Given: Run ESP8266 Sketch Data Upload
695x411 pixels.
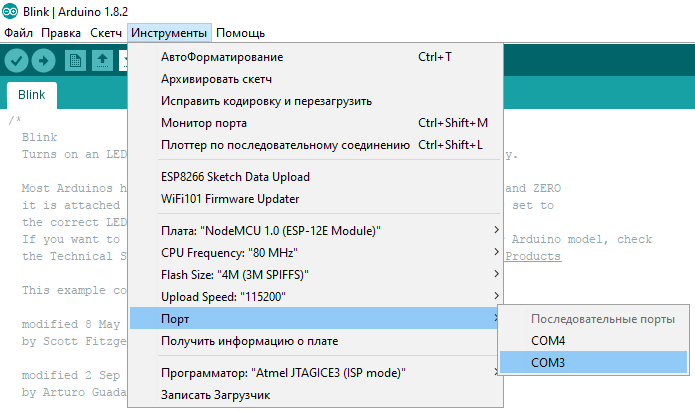Looking at the screenshot, I should click(316, 177).
